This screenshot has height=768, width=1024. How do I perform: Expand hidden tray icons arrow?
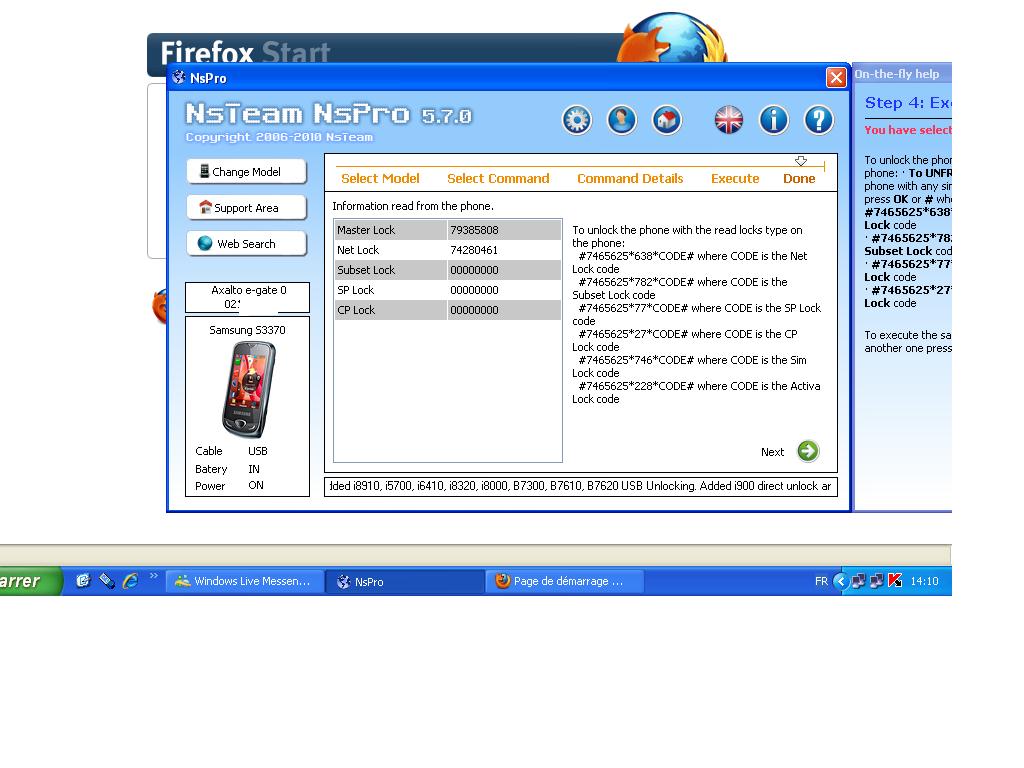click(x=841, y=581)
